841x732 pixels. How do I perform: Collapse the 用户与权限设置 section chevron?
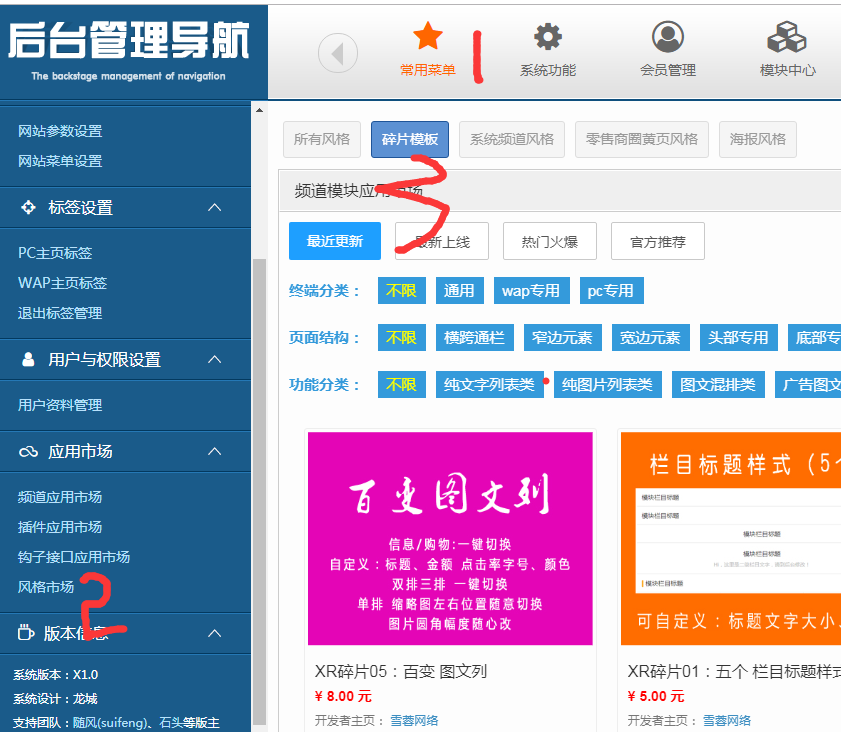click(214, 359)
